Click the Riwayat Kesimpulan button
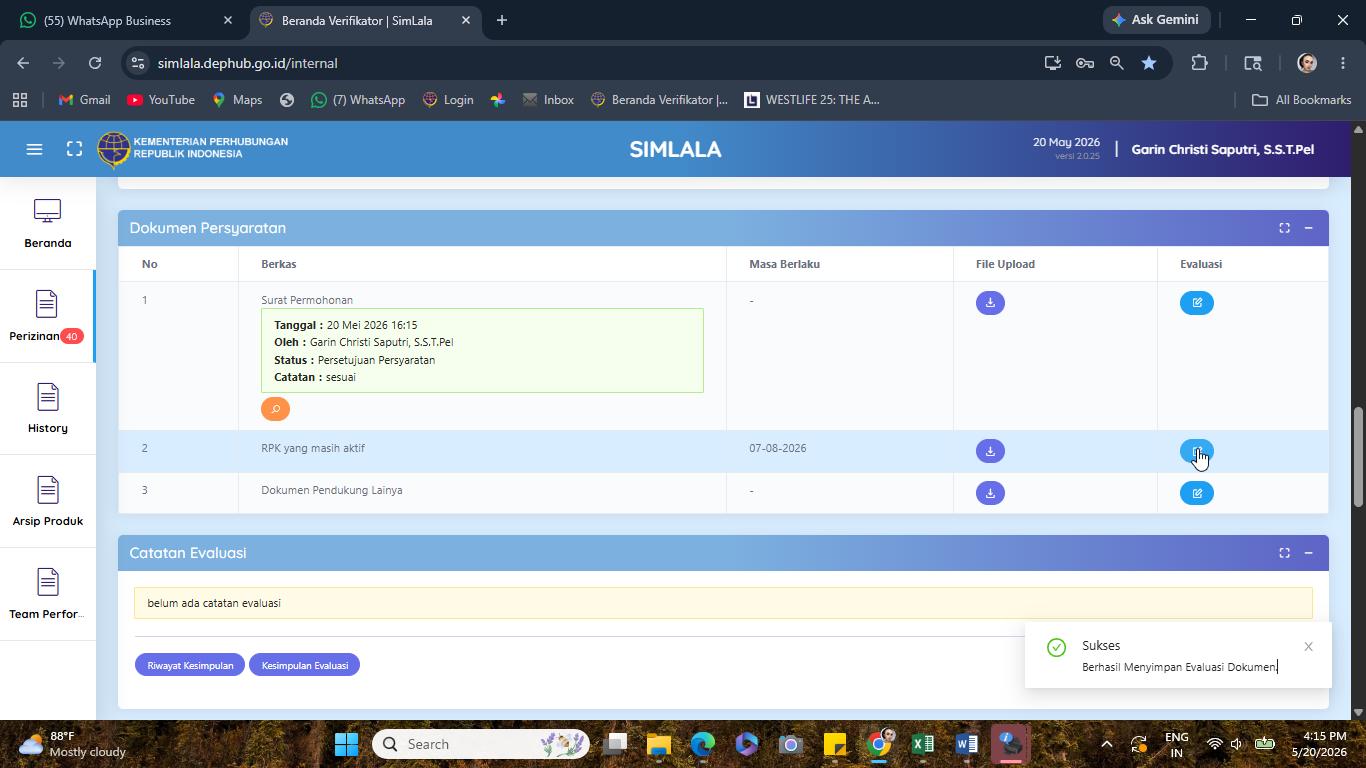 coord(190,665)
